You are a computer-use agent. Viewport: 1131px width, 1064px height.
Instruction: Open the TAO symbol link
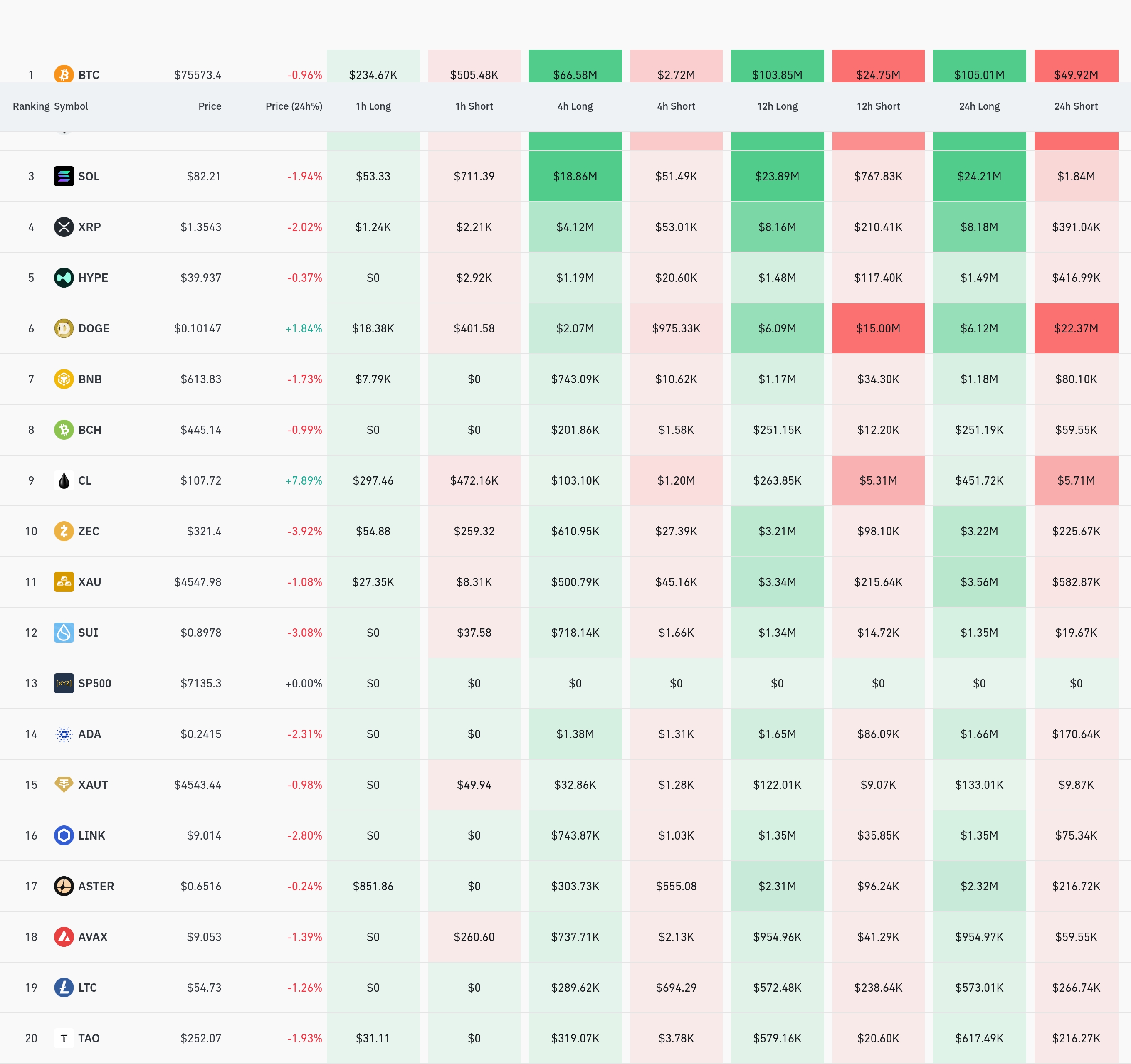[89, 1038]
